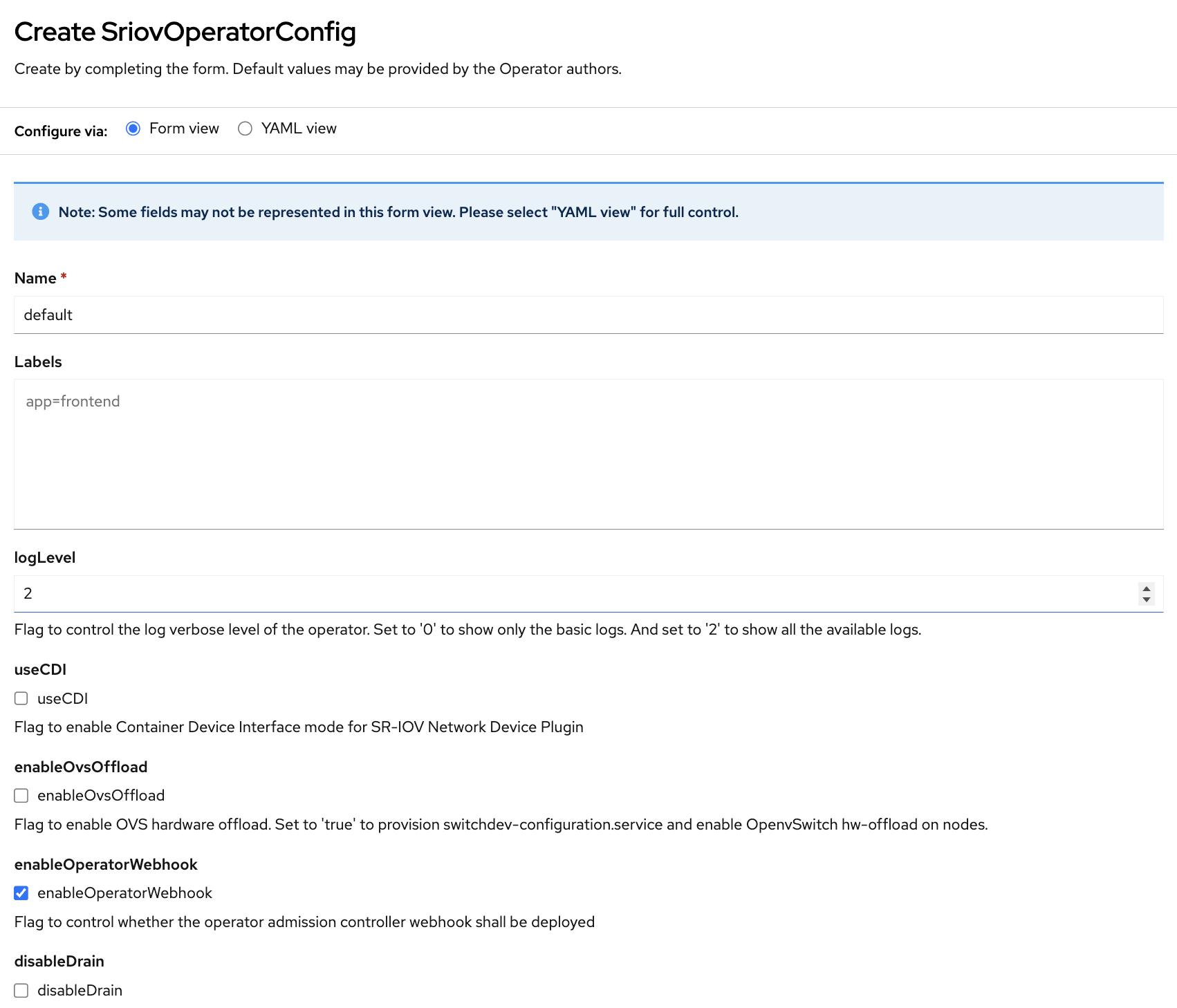
Task: Click the 'disableDrain' text beside its checkbox
Action: [x=80, y=991]
